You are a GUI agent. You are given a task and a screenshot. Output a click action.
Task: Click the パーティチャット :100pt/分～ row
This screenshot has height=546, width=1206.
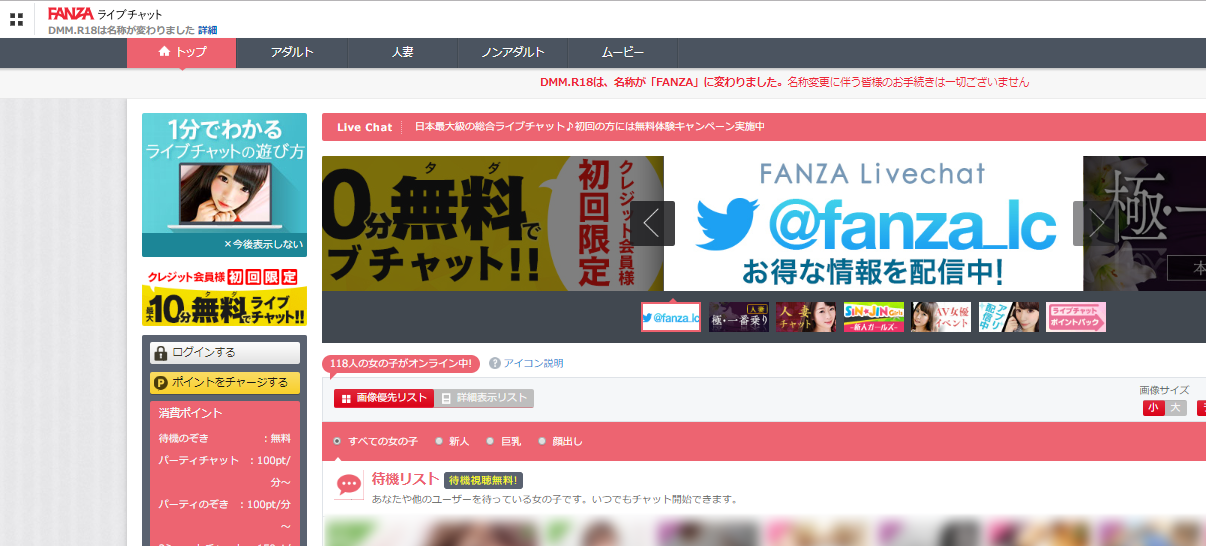(224, 471)
